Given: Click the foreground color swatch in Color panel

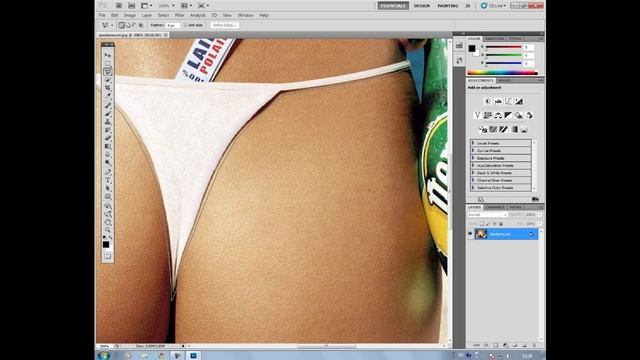Looking at the screenshot, I should 472,49.
